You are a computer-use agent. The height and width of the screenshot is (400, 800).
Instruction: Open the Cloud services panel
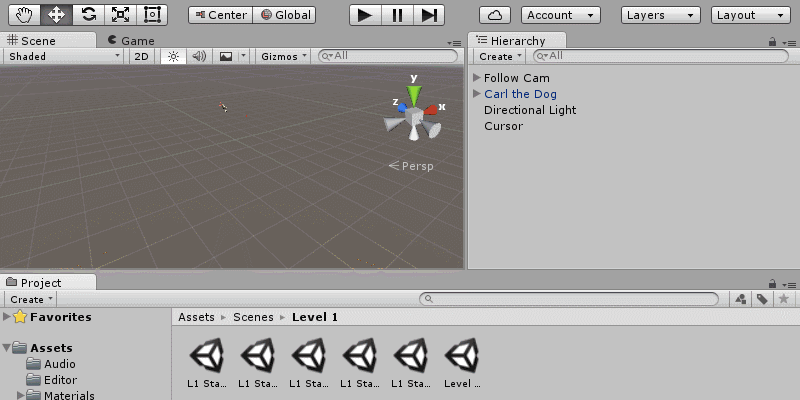pos(495,15)
